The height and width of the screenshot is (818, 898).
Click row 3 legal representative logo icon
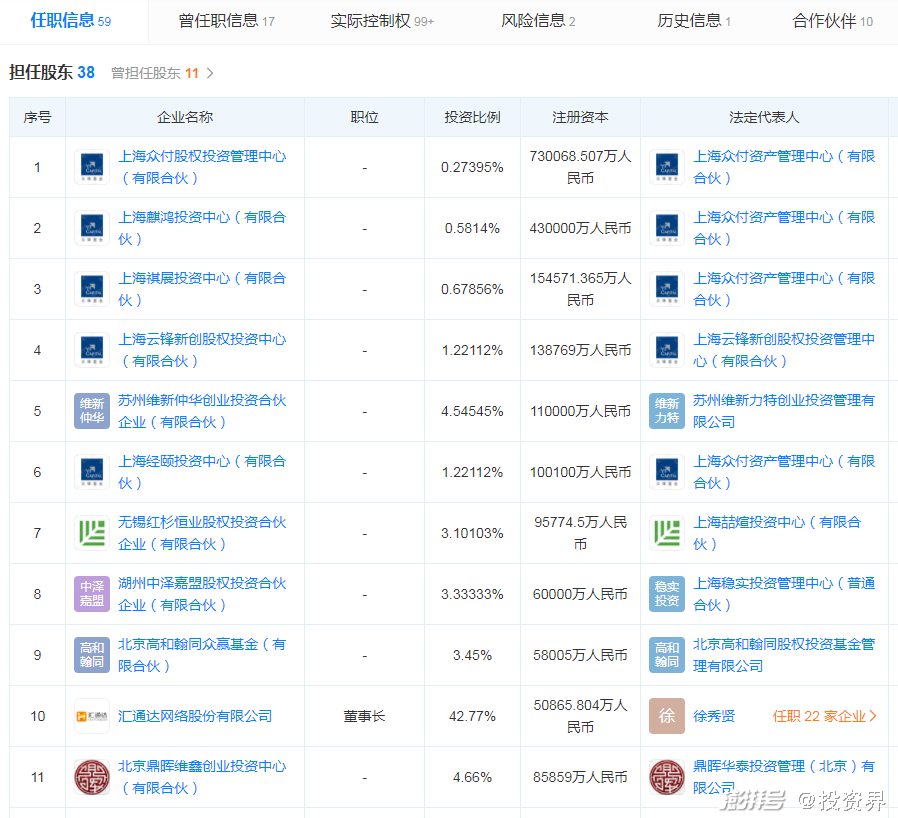pyautogui.click(x=667, y=289)
